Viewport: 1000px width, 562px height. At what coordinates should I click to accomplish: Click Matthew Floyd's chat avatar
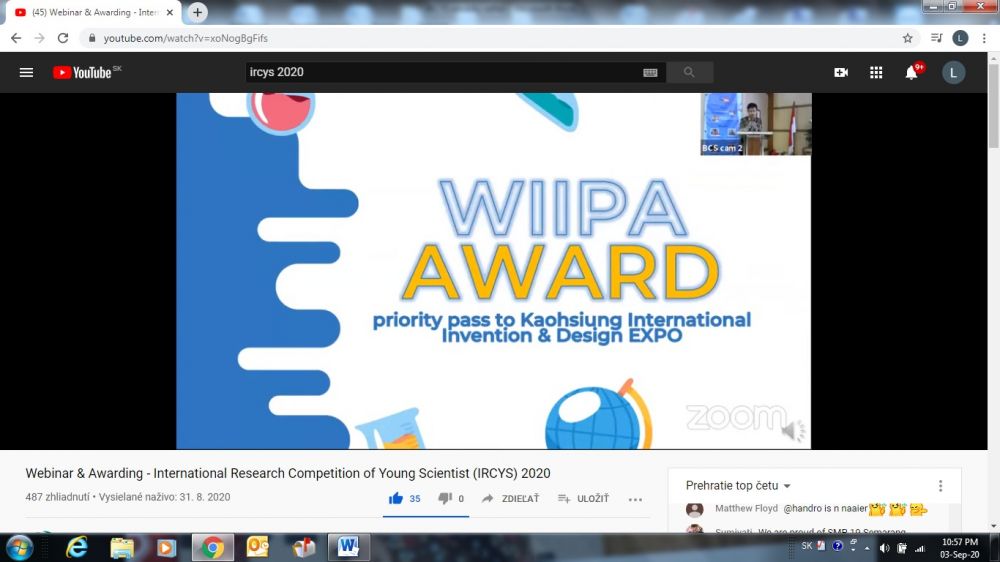695,509
